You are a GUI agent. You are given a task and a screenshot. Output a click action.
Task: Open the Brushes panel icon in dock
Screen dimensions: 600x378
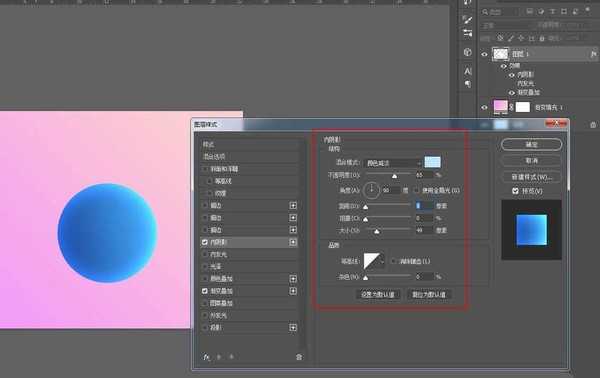coord(467,19)
